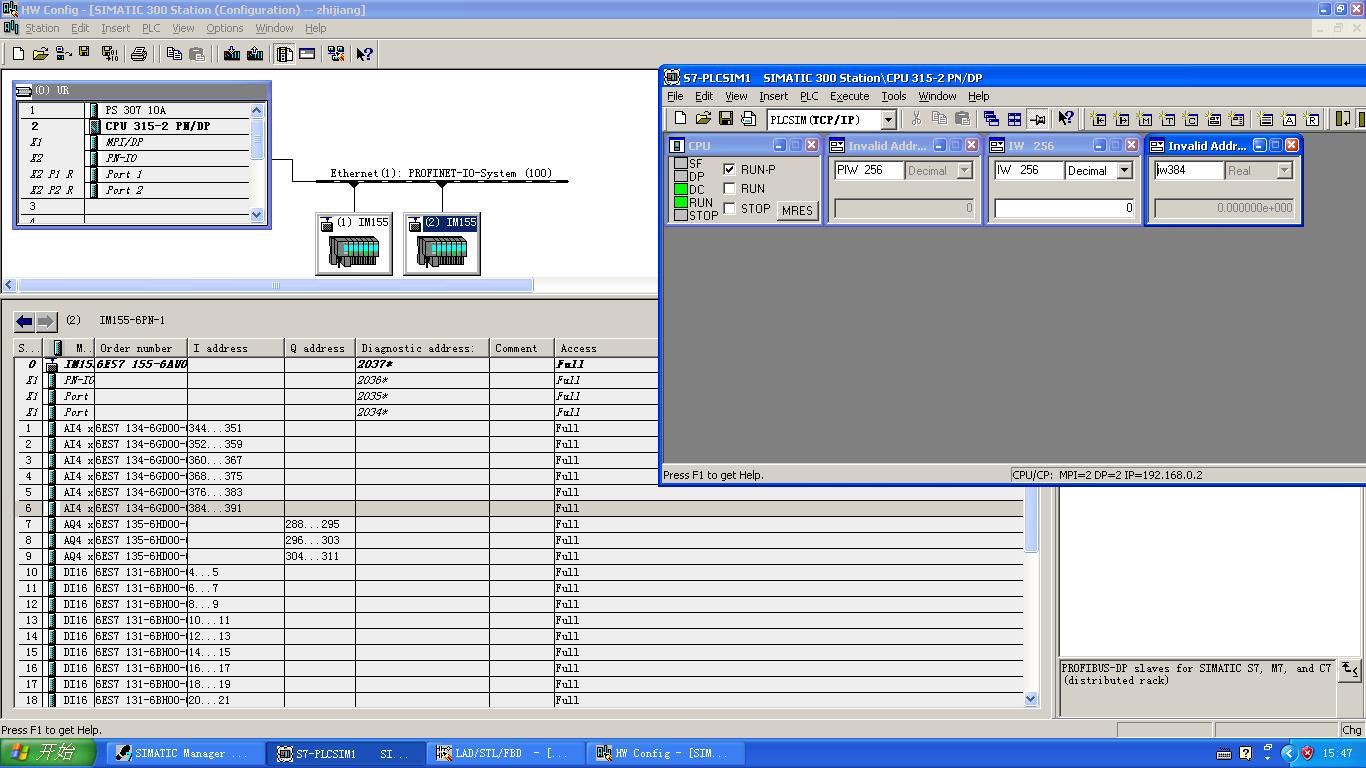Open the Decimal format dropdown for IW 256
Viewport: 1366px width, 768px height.
pyautogui.click(x=1124, y=171)
